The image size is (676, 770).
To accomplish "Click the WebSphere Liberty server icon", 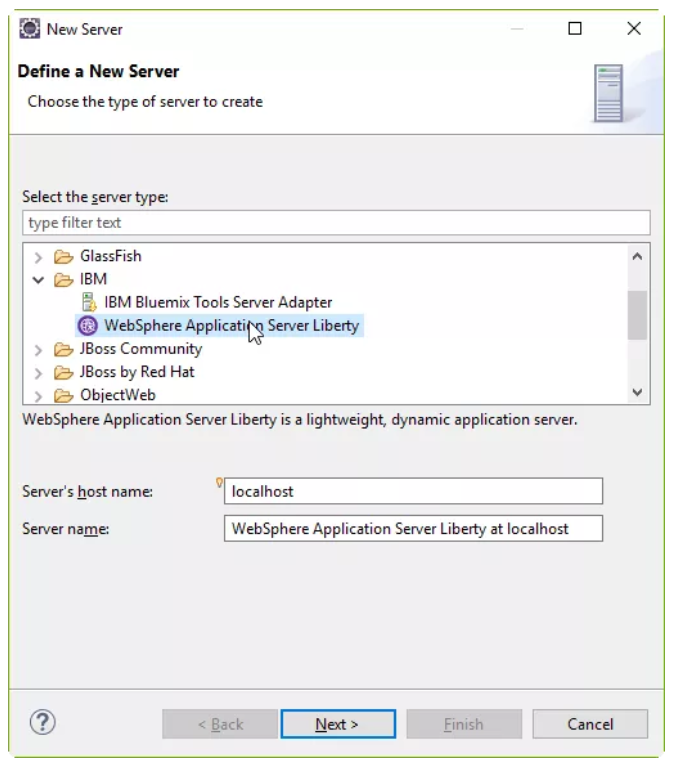I will pyautogui.click(x=88, y=325).
